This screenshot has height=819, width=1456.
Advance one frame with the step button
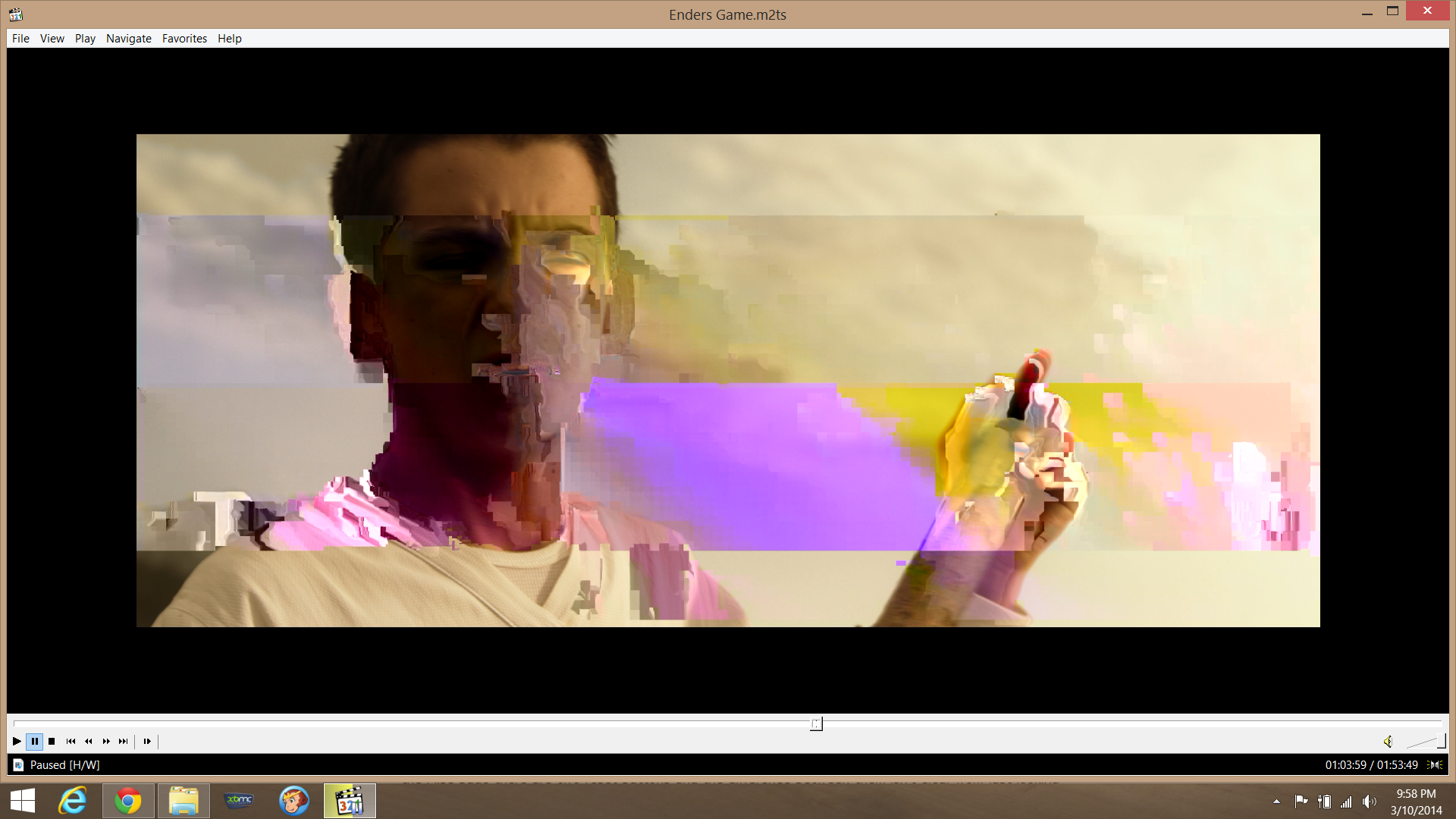pyautogui.click(x=147, y=741)
